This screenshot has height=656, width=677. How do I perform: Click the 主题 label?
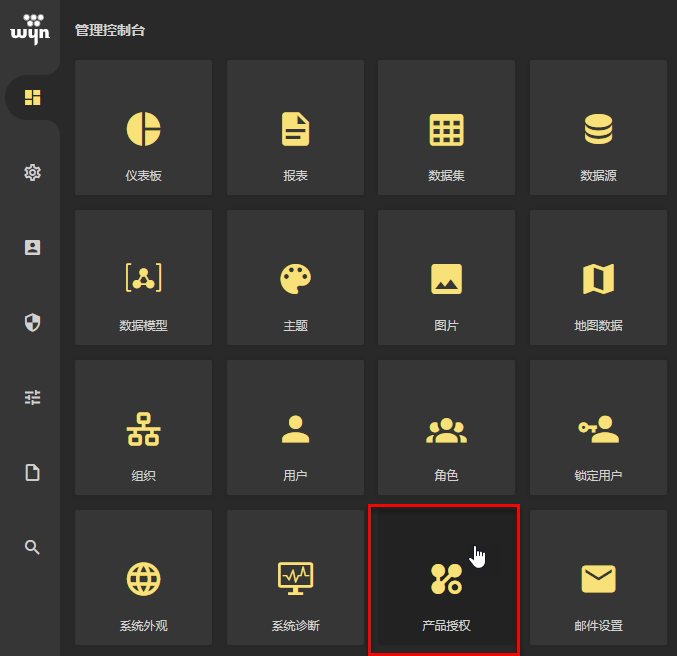pyautogui.click(x=295, y=326)
